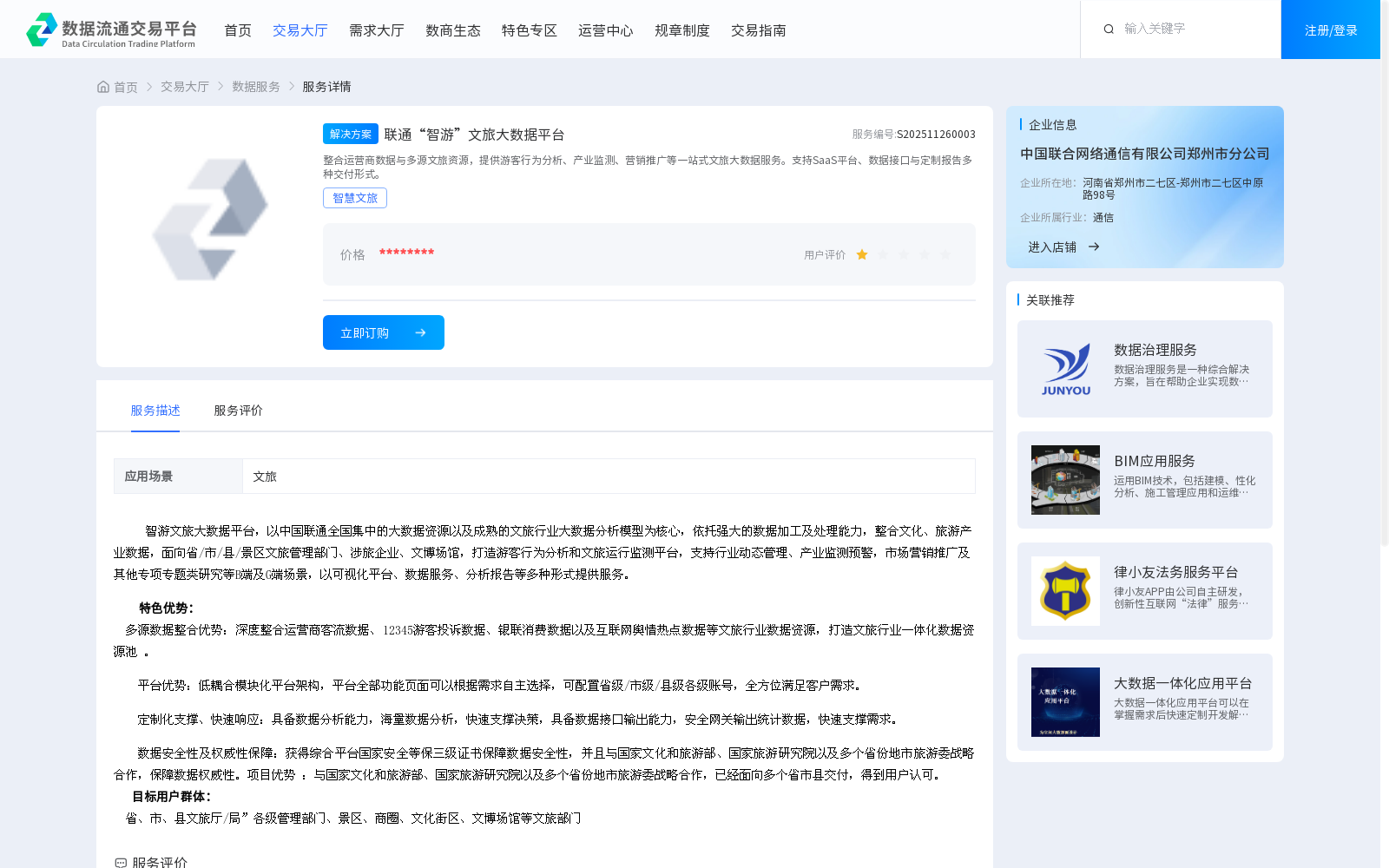Open 特色专区 in top navigation

point(530,30)
